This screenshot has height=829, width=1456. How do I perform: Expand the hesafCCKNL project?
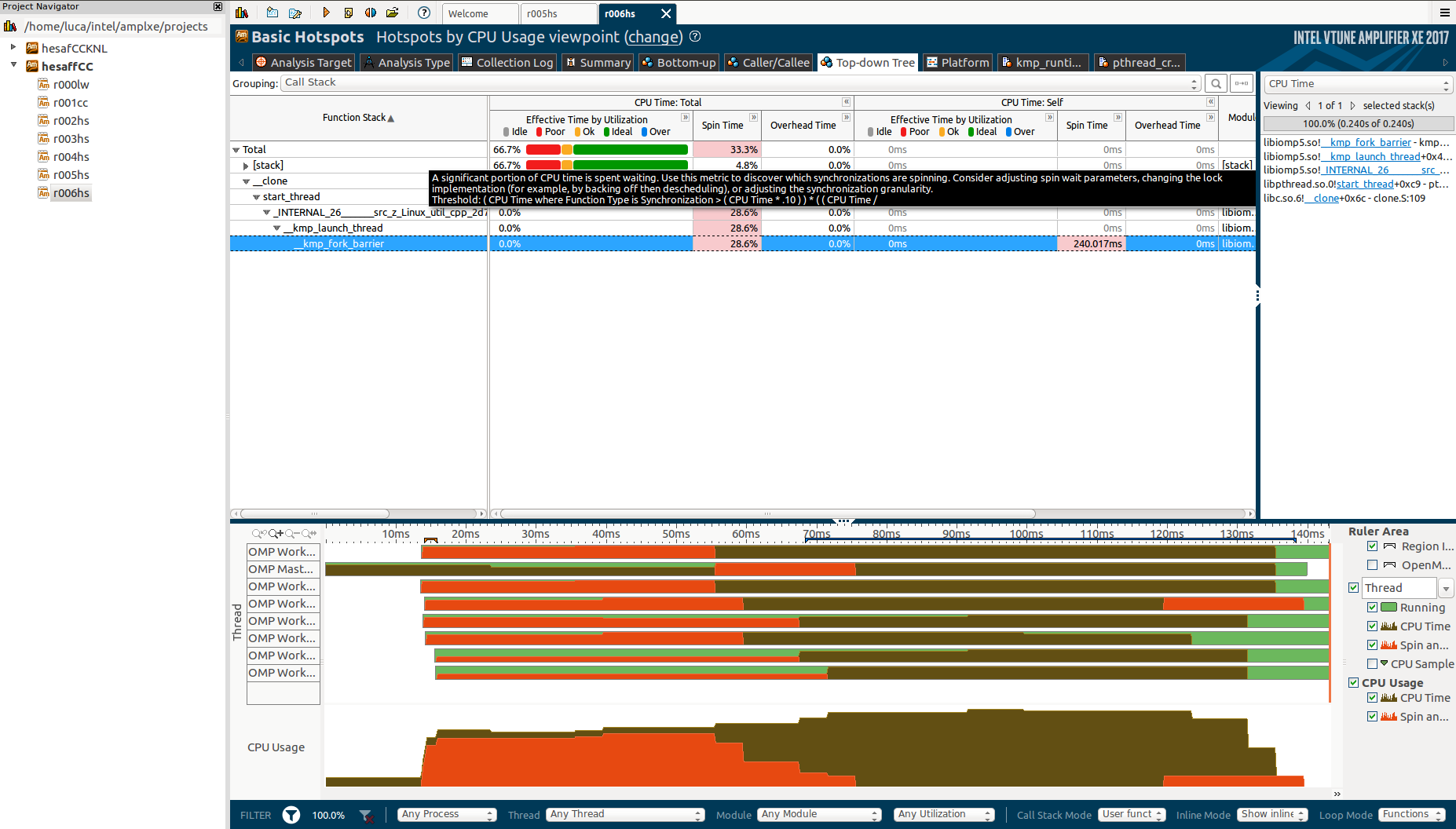click(13, 48)
